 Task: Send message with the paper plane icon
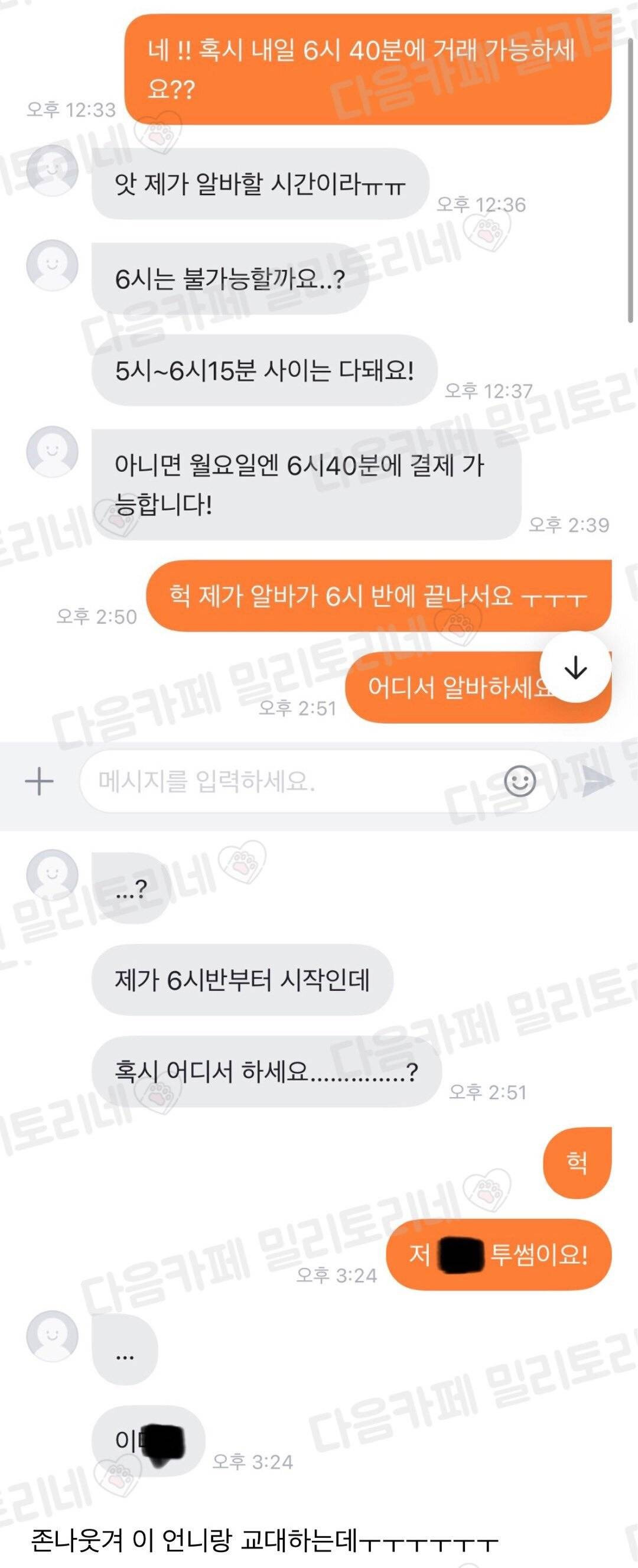pos(597,782)
